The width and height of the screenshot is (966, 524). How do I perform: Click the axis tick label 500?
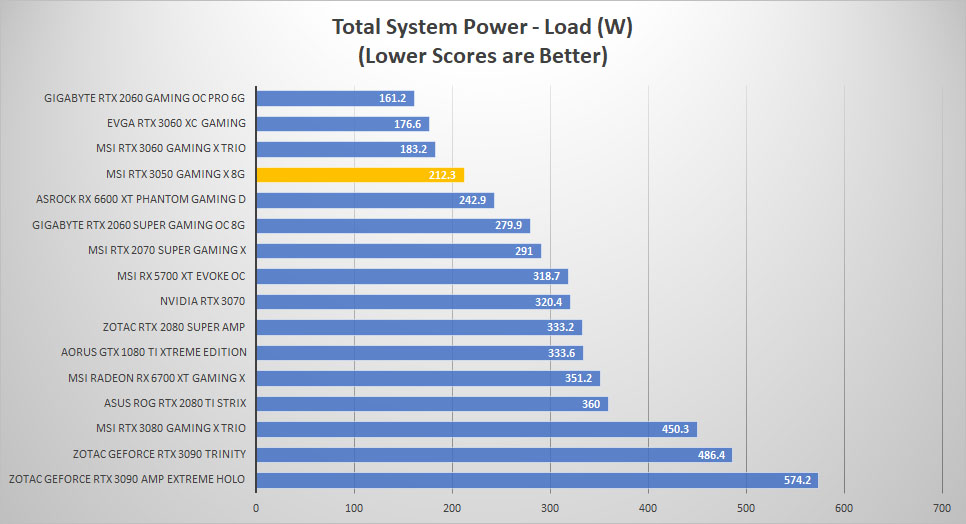(746, 509)
